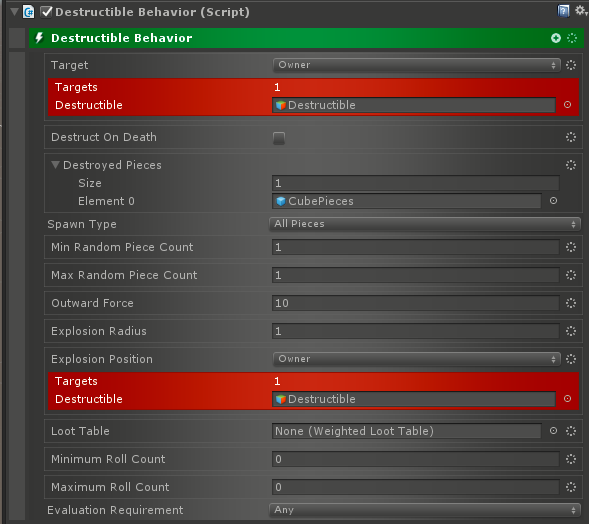Click the lightning bolt Destructible Behavior icon

click(39, 38)
